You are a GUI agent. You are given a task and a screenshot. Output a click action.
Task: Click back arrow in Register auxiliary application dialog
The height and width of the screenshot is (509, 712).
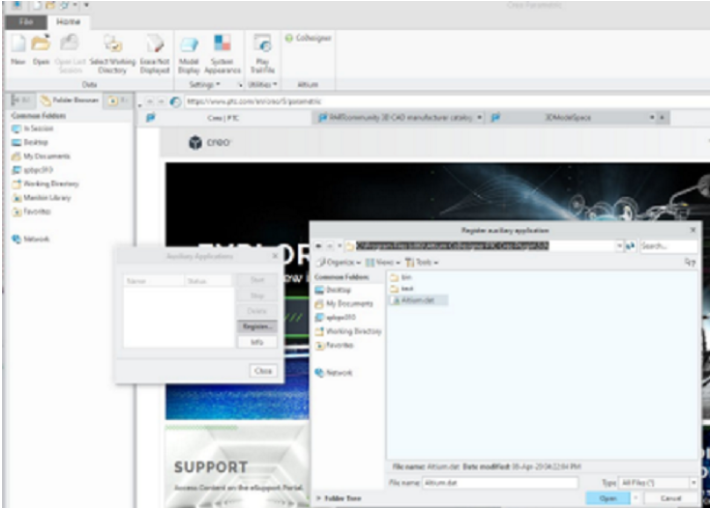(319, 246)
